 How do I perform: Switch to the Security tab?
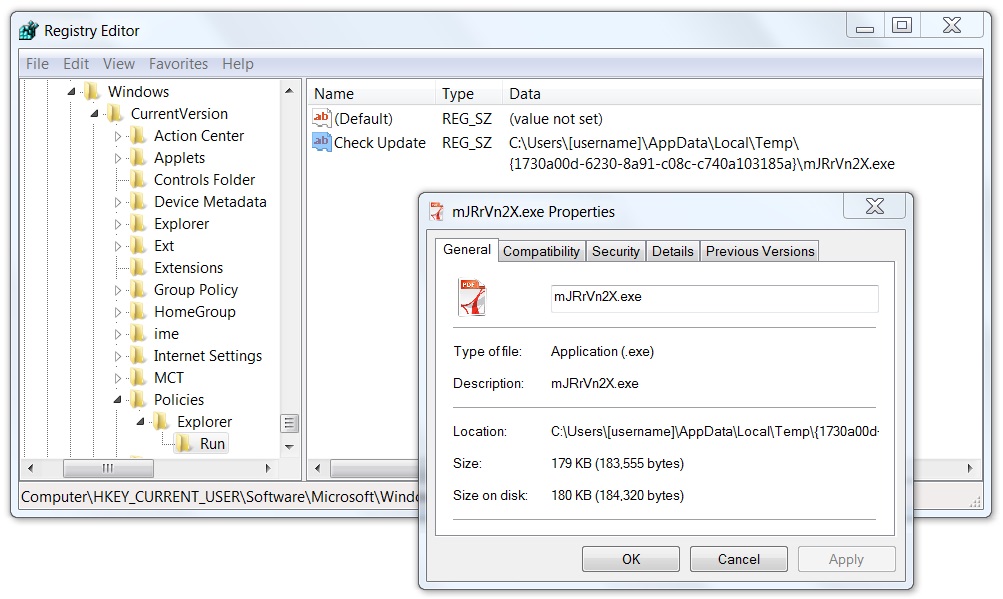coord(615,252)
